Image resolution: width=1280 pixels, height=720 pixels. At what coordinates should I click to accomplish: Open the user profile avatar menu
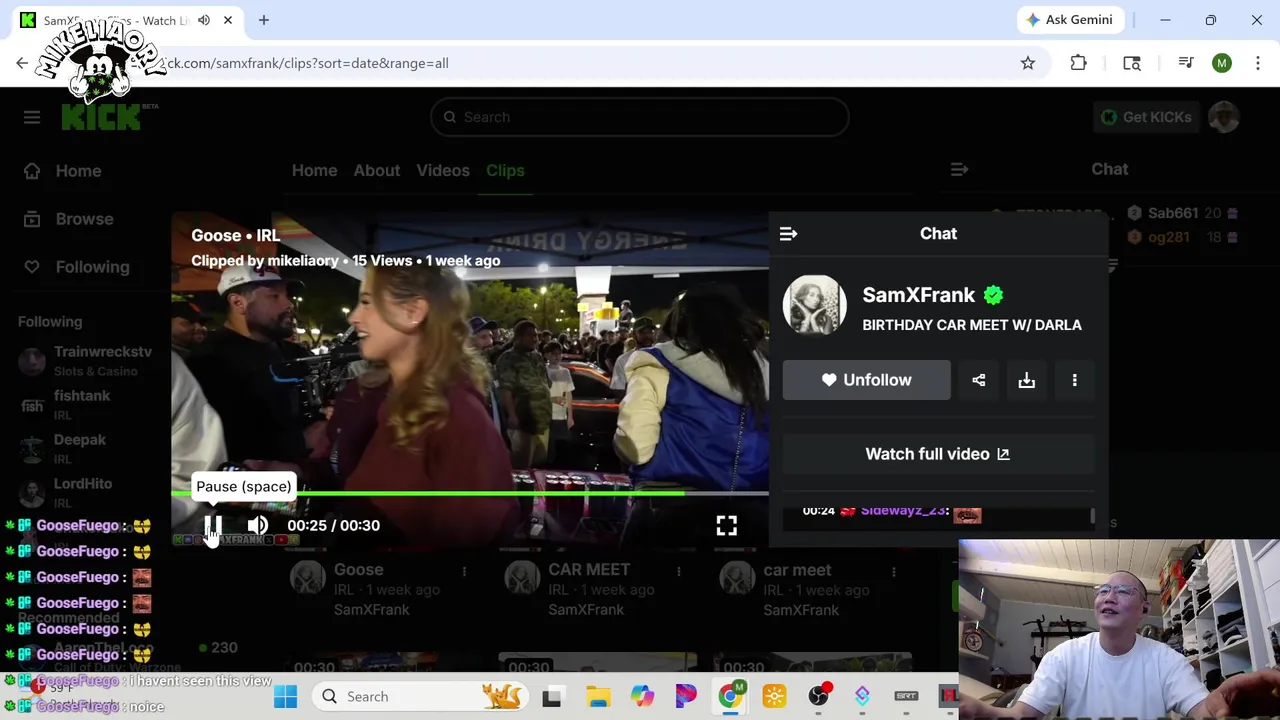click(1224, 117)
